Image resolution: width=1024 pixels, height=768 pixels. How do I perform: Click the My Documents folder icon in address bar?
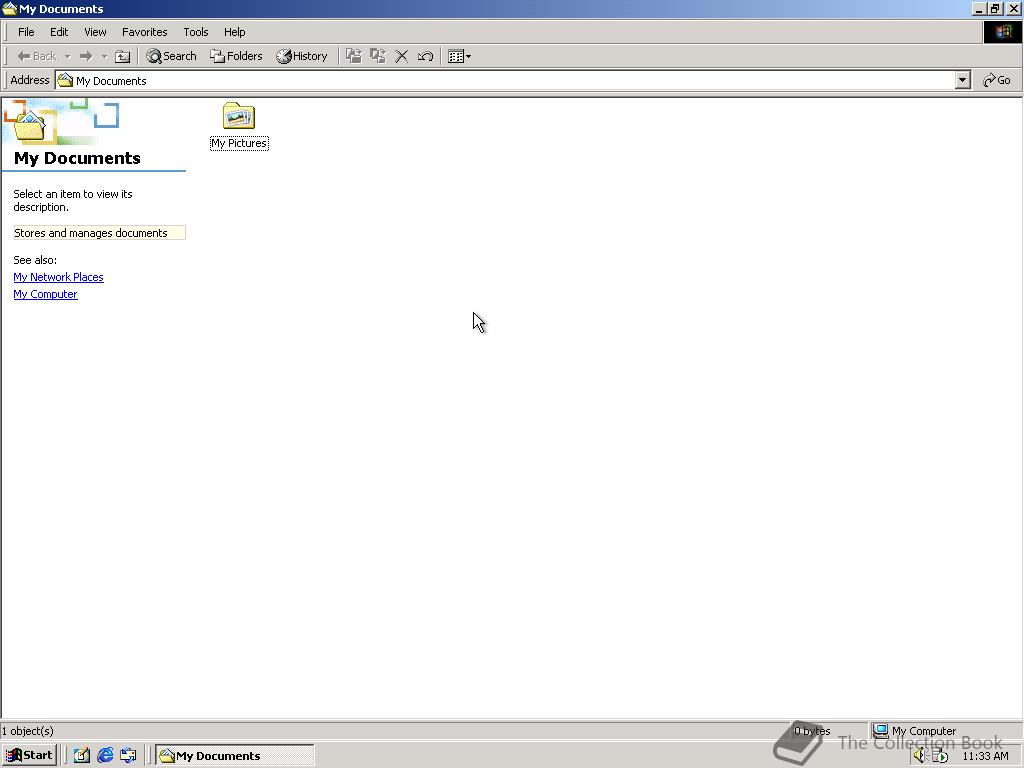65,80
